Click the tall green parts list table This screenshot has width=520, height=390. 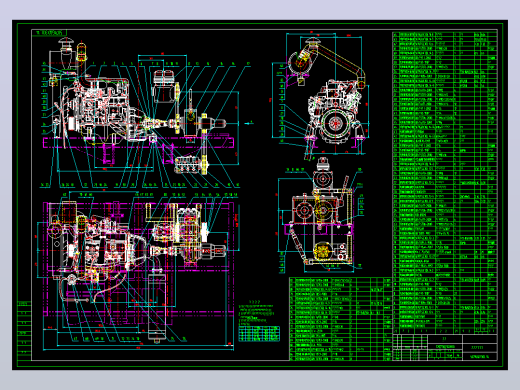point(445,183)
